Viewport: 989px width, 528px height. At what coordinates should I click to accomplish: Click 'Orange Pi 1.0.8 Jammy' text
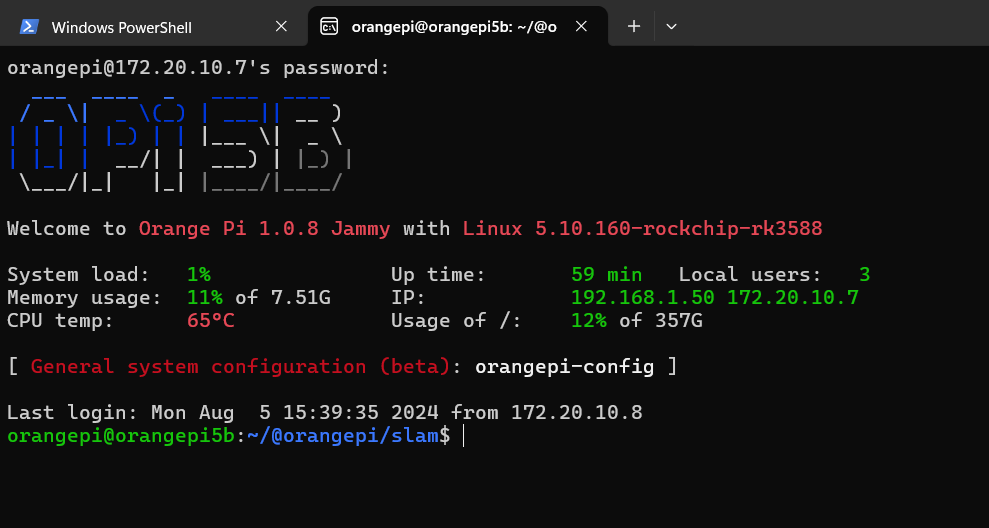coord(264,228)
